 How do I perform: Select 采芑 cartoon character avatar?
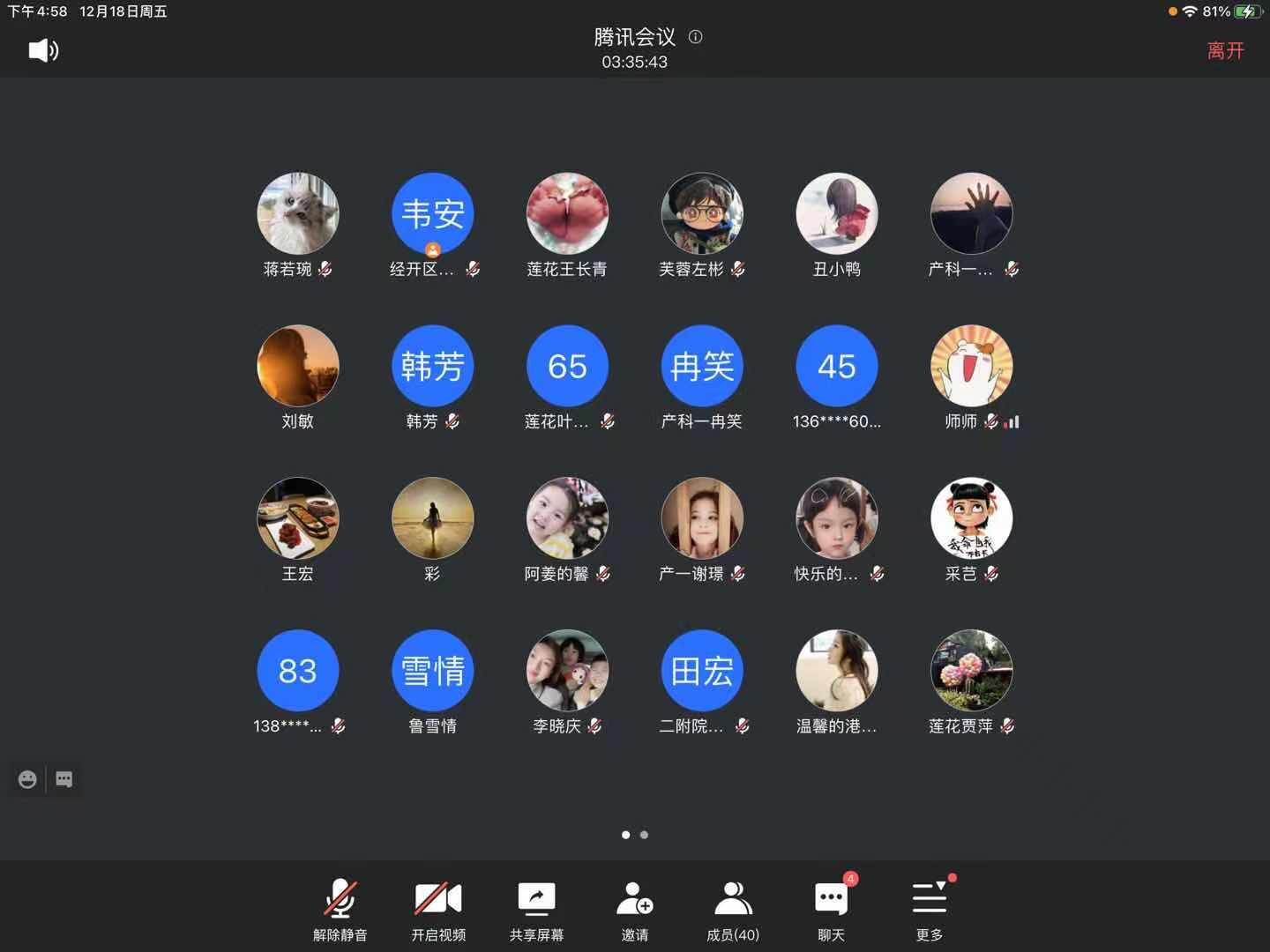click(x=972, y=518)
